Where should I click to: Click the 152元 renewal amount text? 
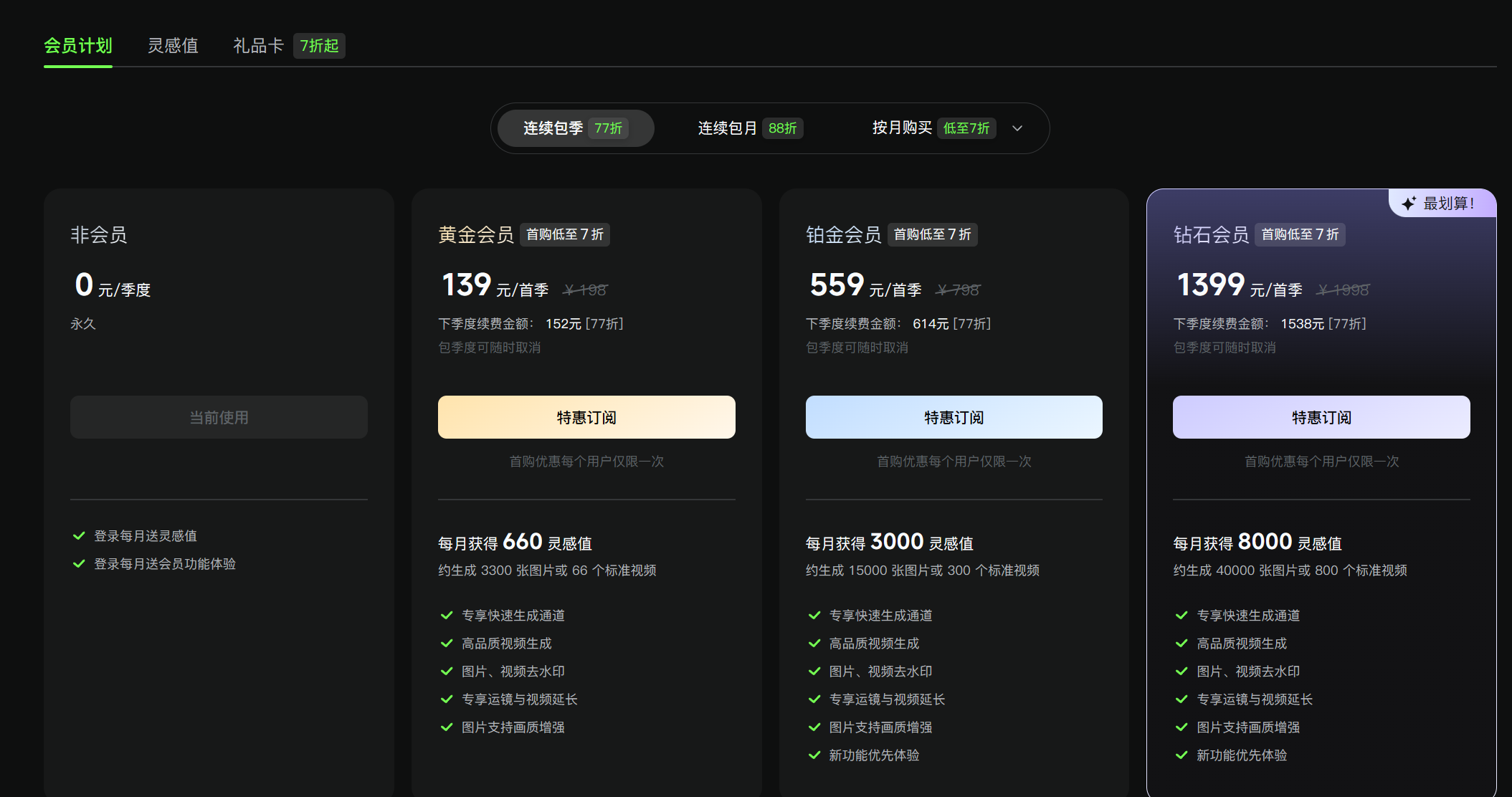[564, 324]
